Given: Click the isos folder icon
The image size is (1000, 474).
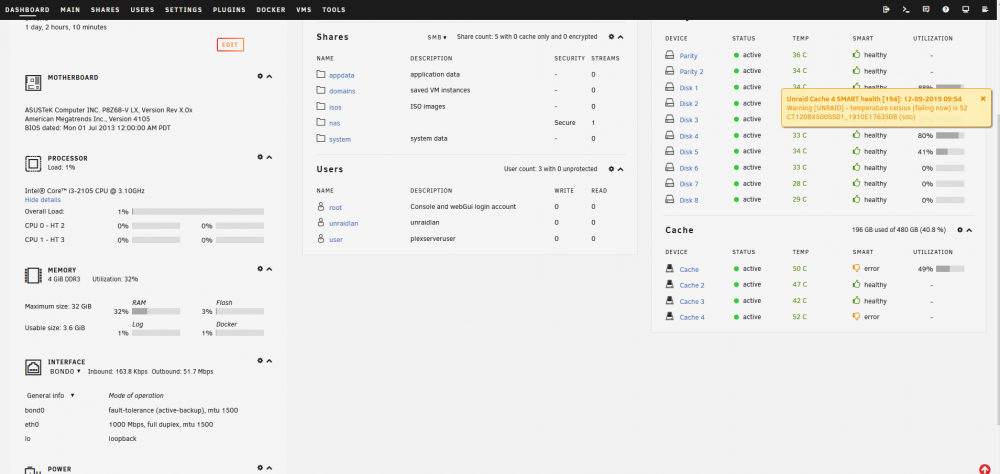Looking at the screenshot, I should point(321,106).
